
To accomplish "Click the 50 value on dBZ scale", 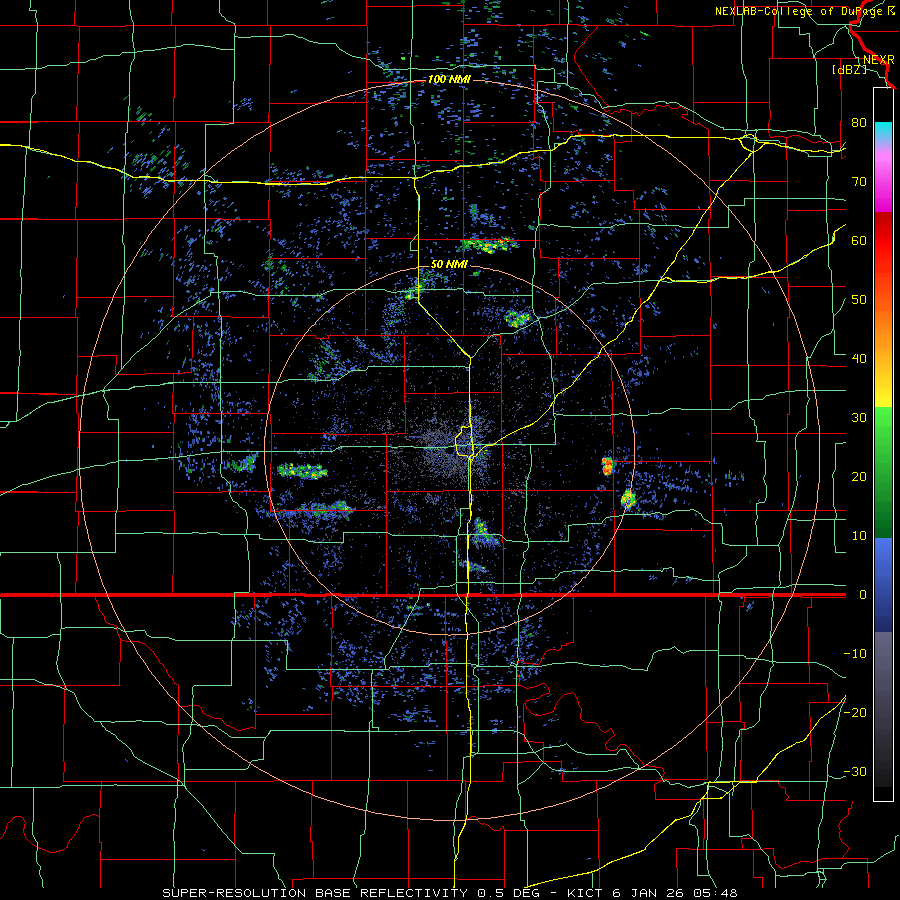I will [859, 300].
